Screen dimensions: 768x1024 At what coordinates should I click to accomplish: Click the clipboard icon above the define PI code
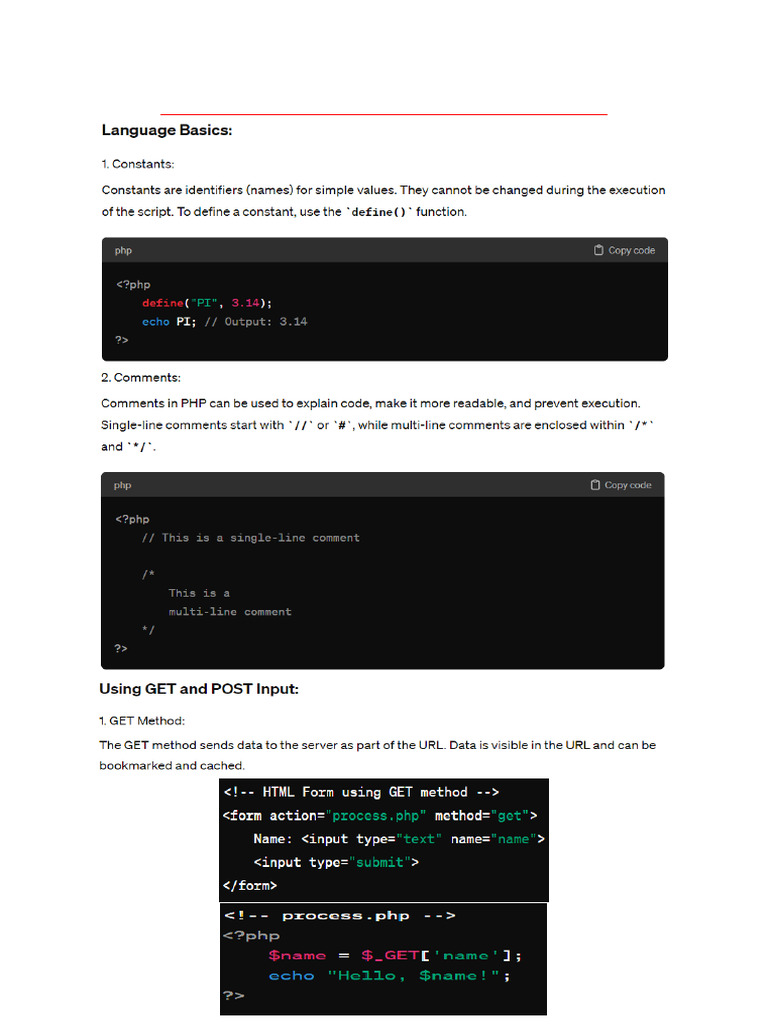click(599, 250)
